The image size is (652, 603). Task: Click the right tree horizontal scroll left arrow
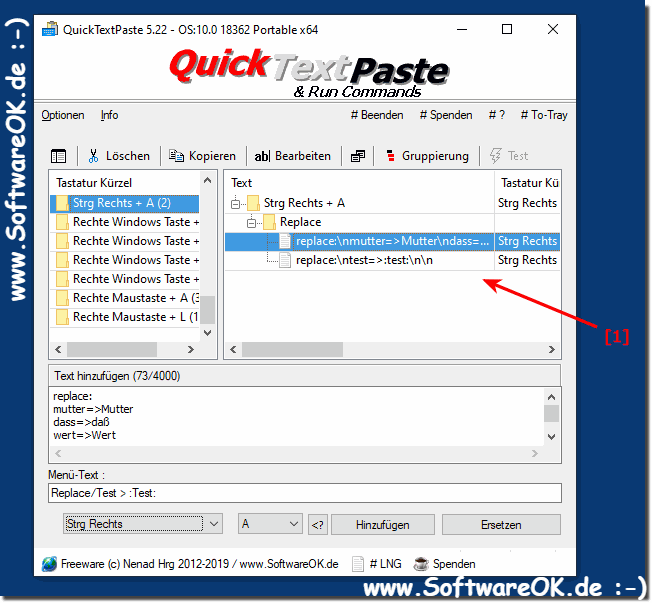(233, 349)
